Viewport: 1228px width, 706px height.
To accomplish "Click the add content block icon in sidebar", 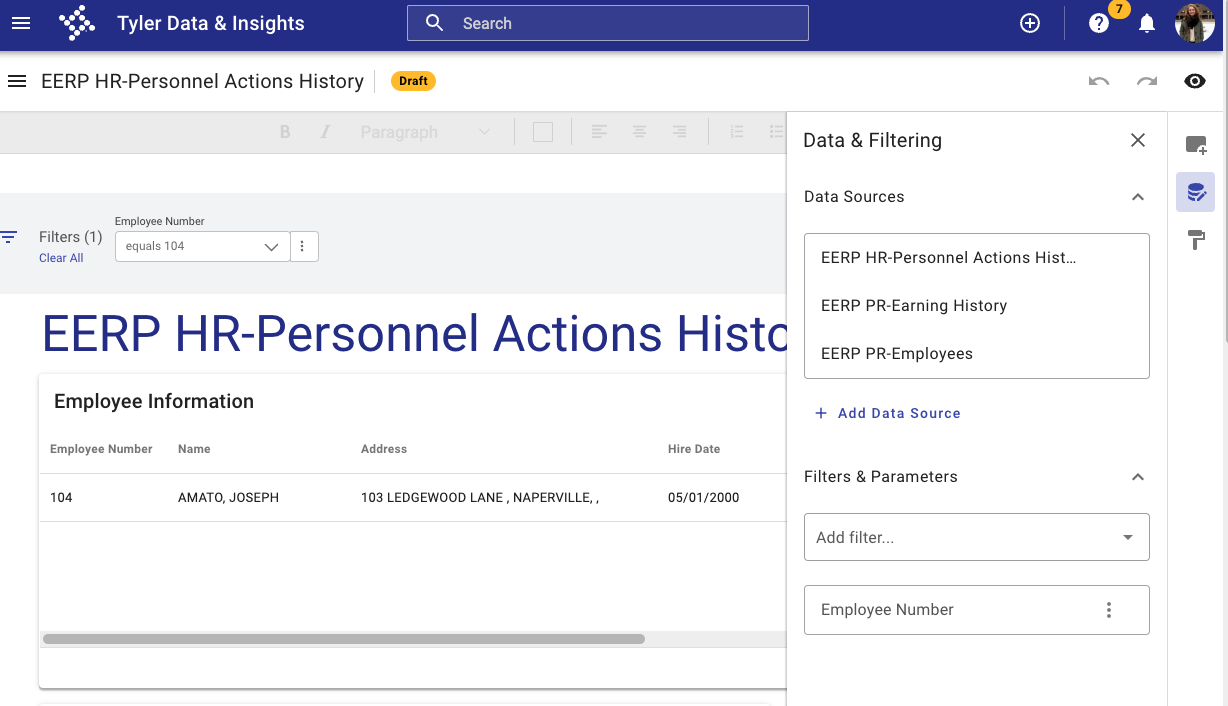I will coord(1196,145).
